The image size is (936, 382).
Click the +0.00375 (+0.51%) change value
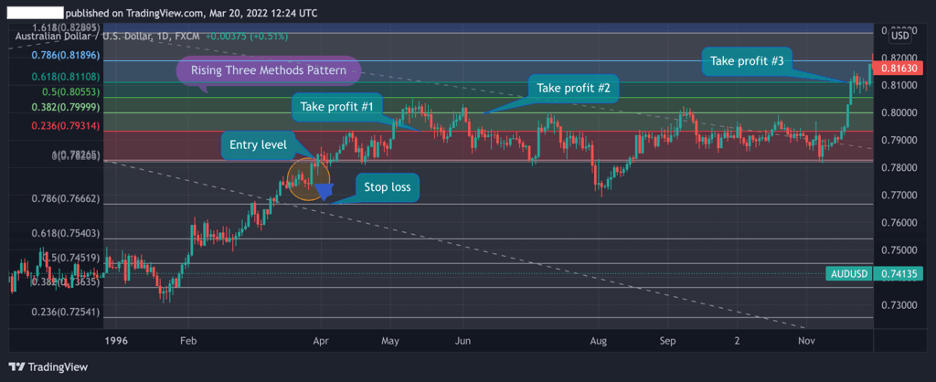247,37
